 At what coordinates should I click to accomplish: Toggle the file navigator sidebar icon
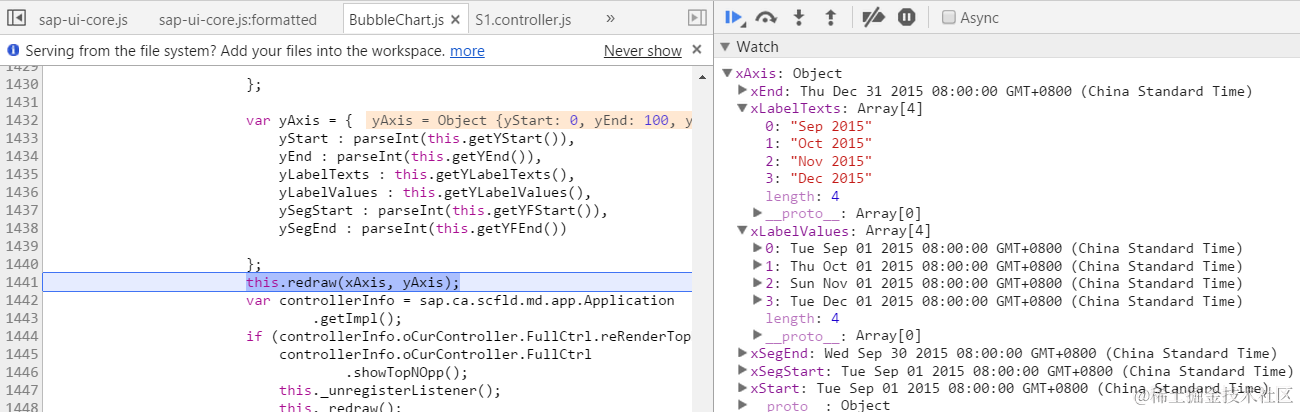click(16, 18)
